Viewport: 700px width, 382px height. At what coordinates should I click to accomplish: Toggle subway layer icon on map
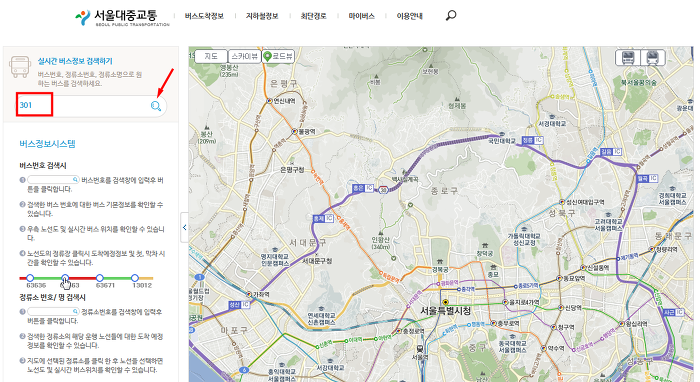pos(652,58)
